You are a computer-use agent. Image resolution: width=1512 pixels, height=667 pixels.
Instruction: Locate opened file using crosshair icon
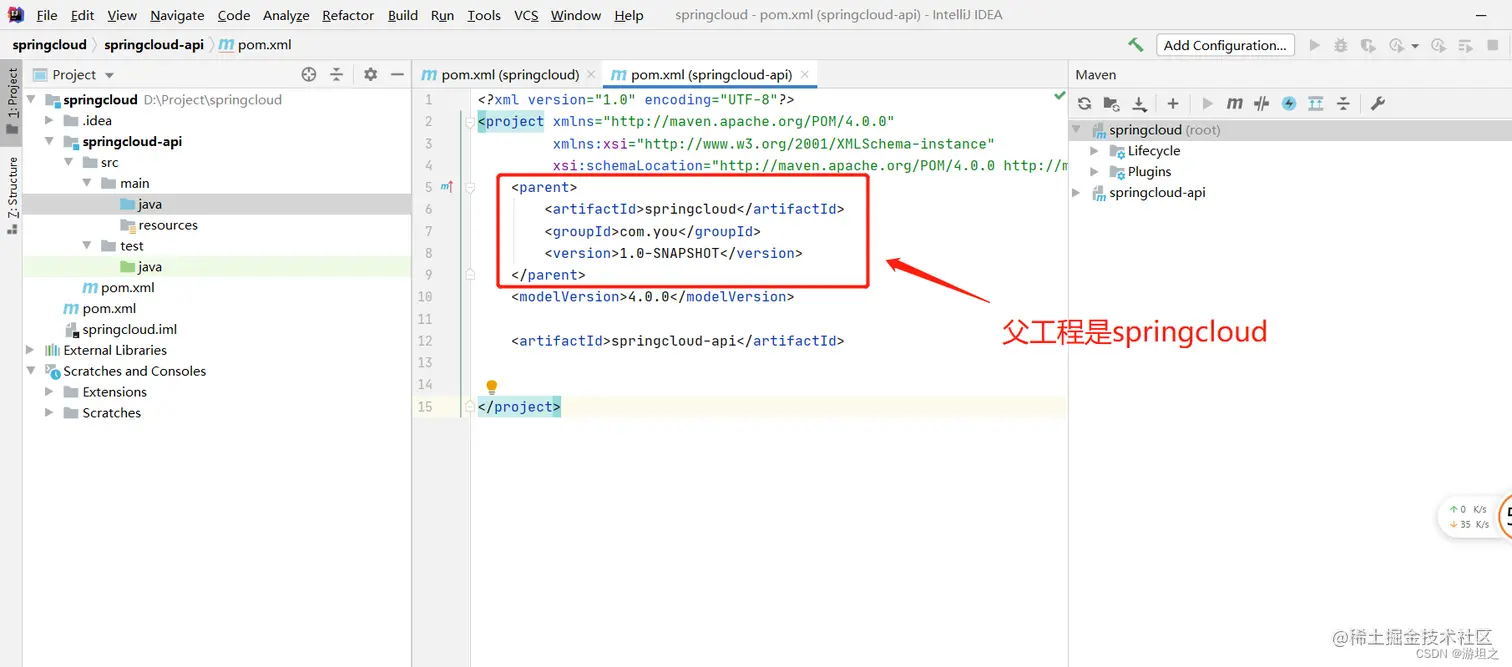click(x=309, y=74)
